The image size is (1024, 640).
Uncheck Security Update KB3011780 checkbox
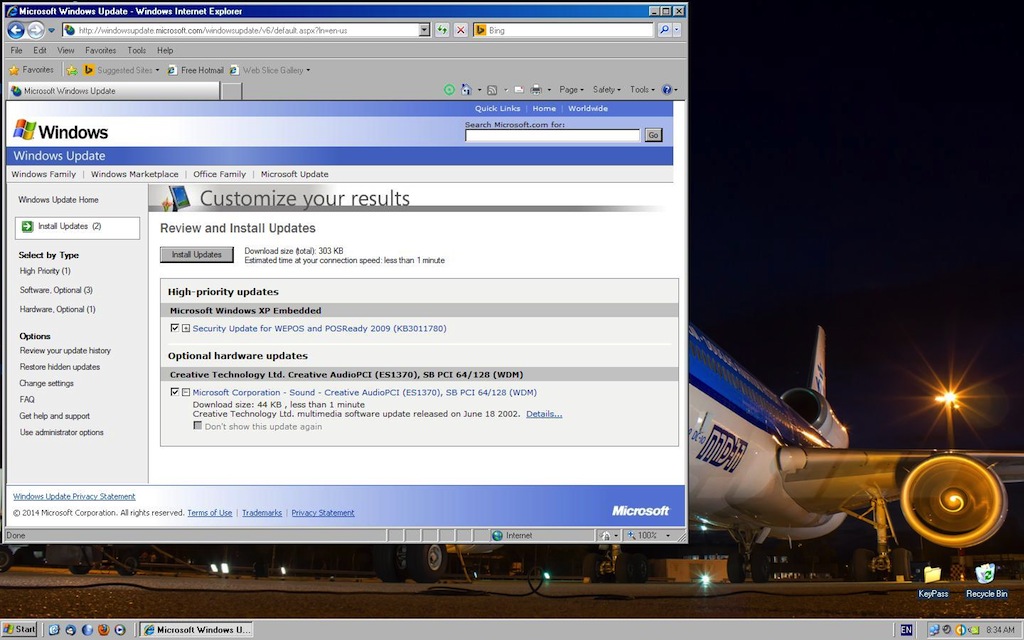click(174, 328)
